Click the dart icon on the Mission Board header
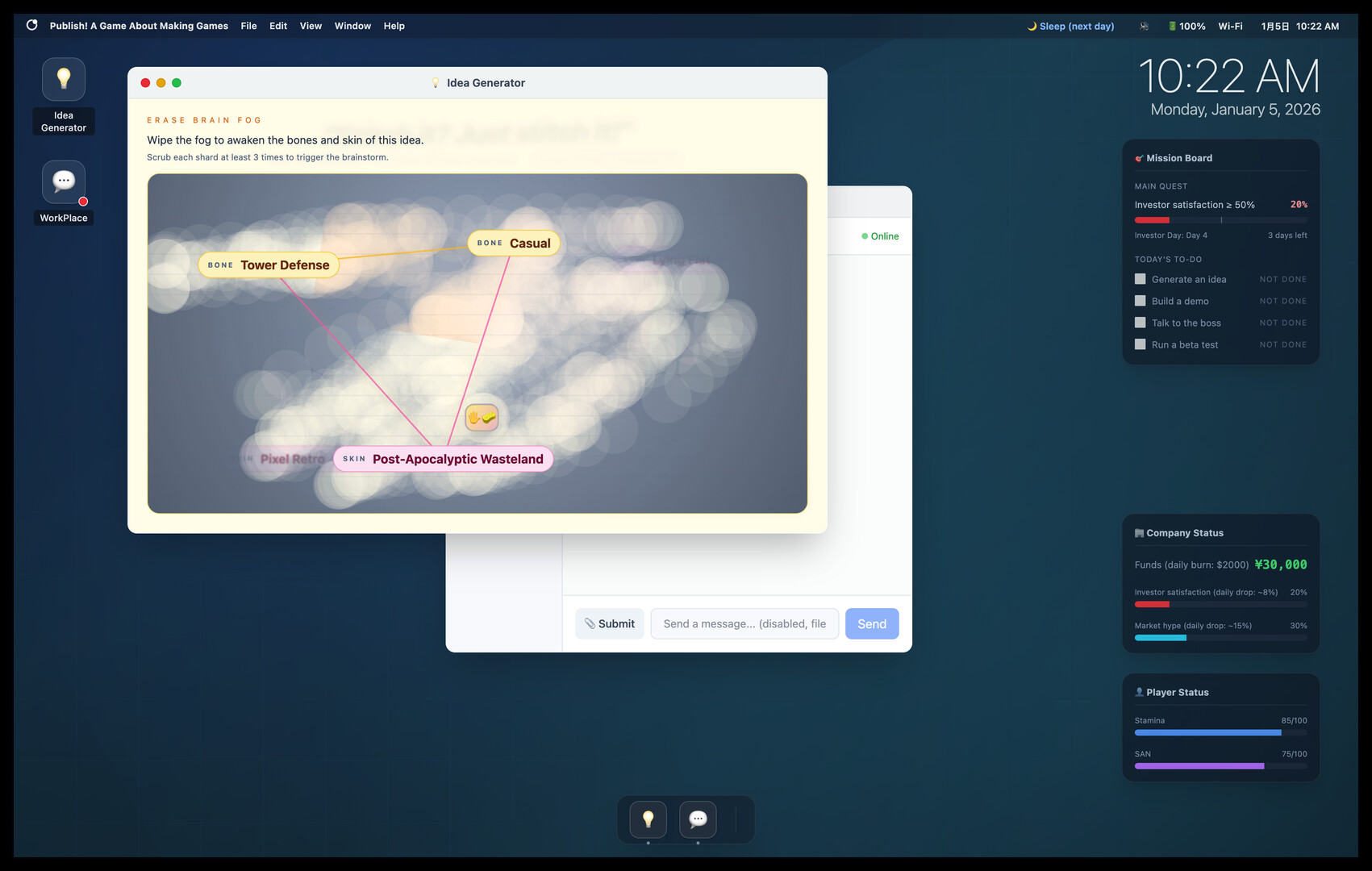This screenshot has height=871, width=1372. pos(1139,158)
